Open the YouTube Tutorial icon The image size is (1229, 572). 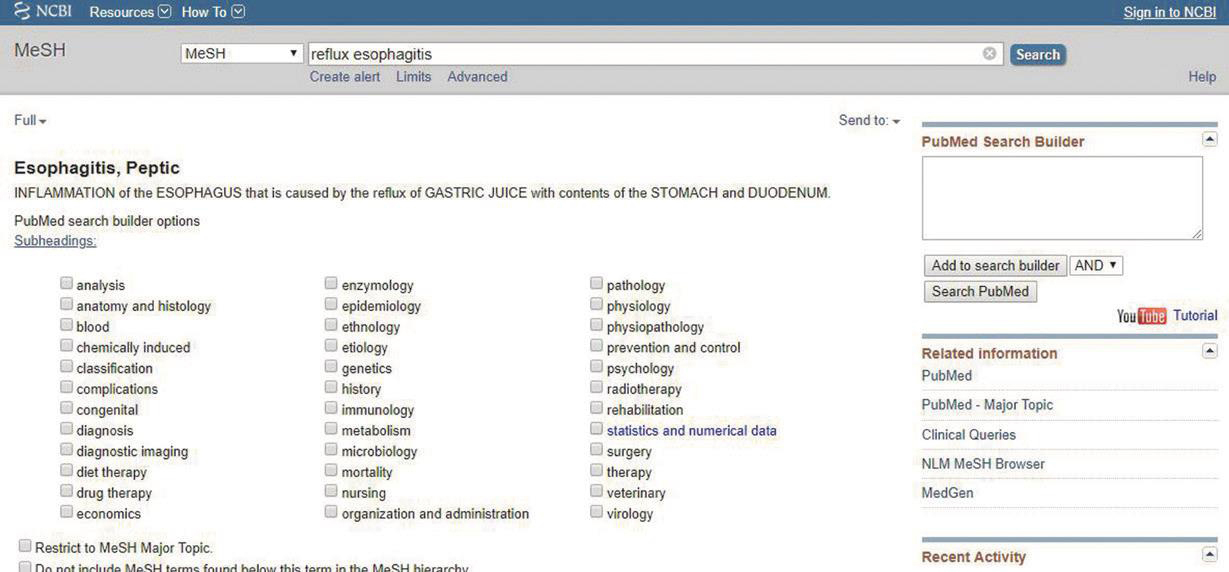(1141, 316)
